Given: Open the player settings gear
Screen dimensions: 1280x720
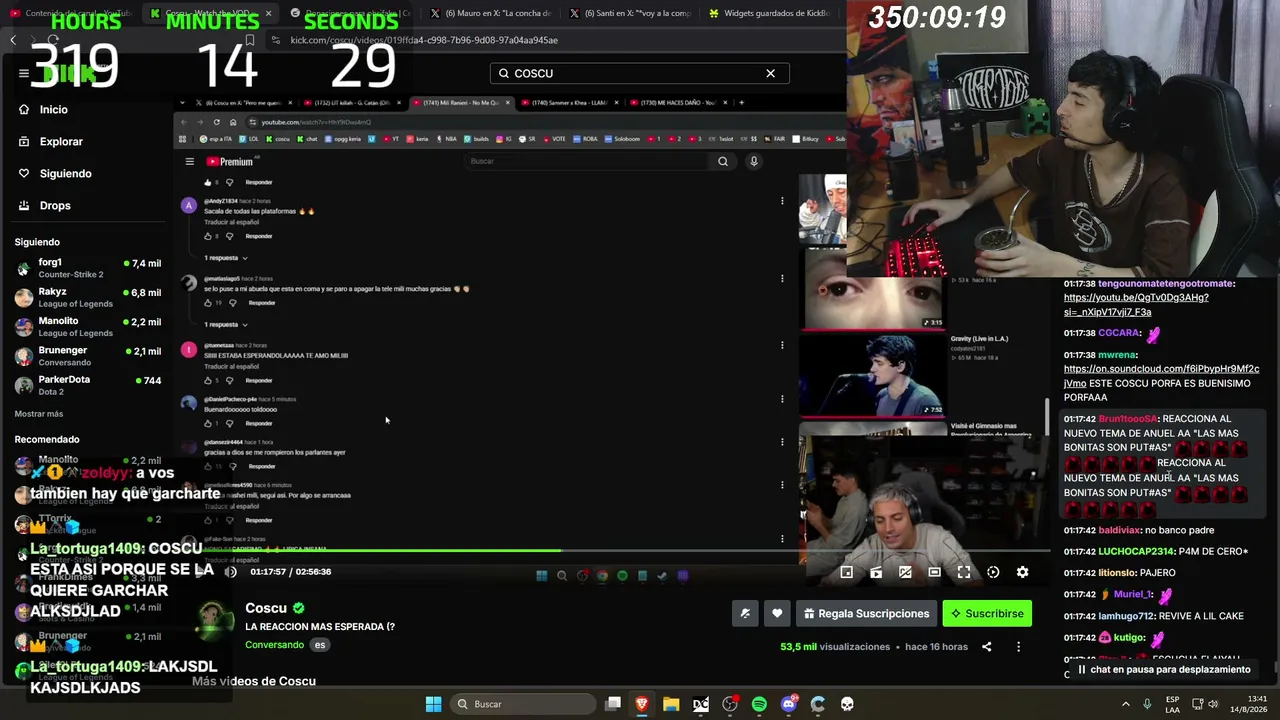Looking at the screenshot, I should click(1022, 572).
